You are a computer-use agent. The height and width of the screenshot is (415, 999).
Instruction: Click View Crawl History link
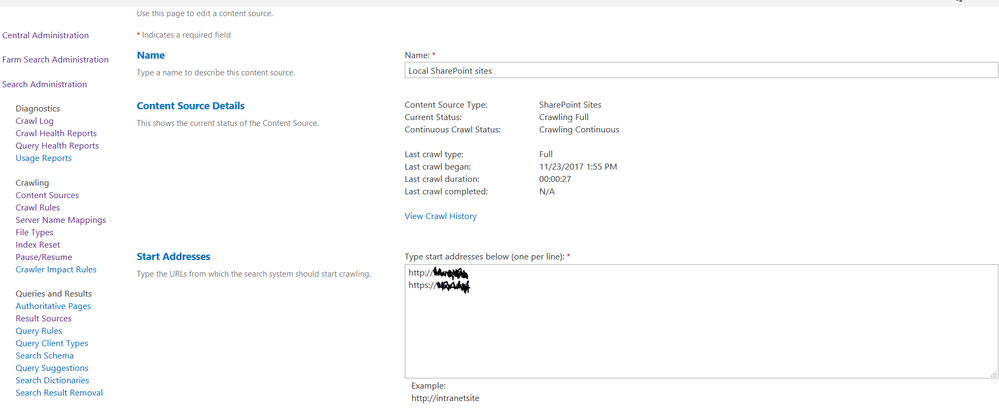(x=440, y=216)
